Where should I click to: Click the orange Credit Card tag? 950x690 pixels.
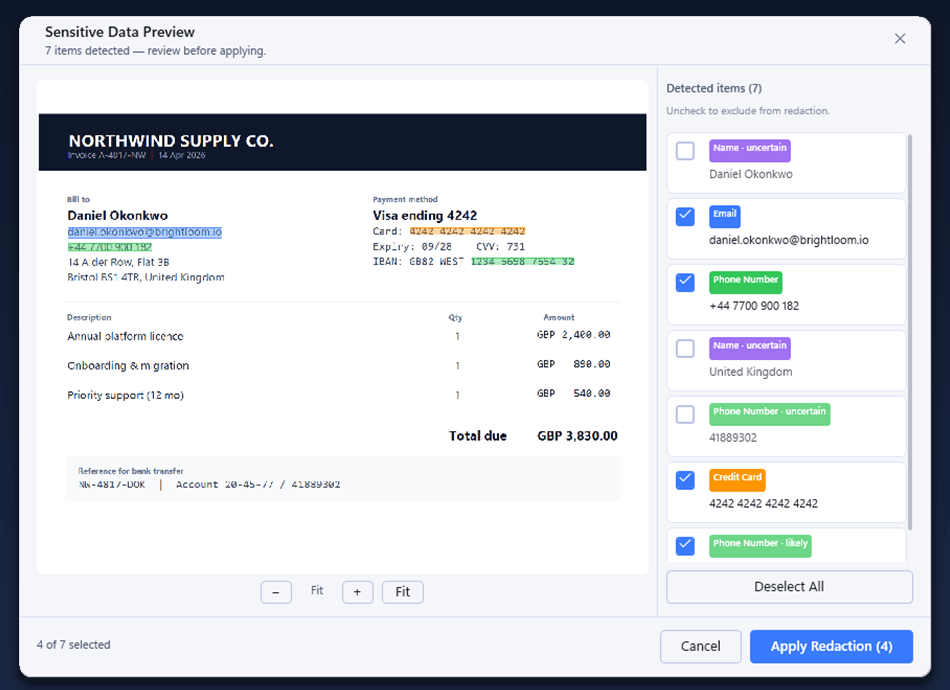click(737, 479)
